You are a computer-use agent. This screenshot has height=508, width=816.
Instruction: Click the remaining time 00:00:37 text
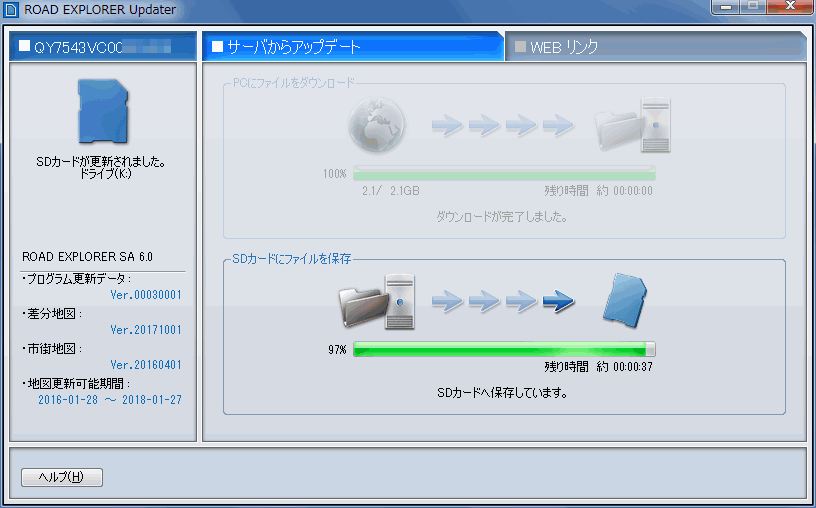598,367
